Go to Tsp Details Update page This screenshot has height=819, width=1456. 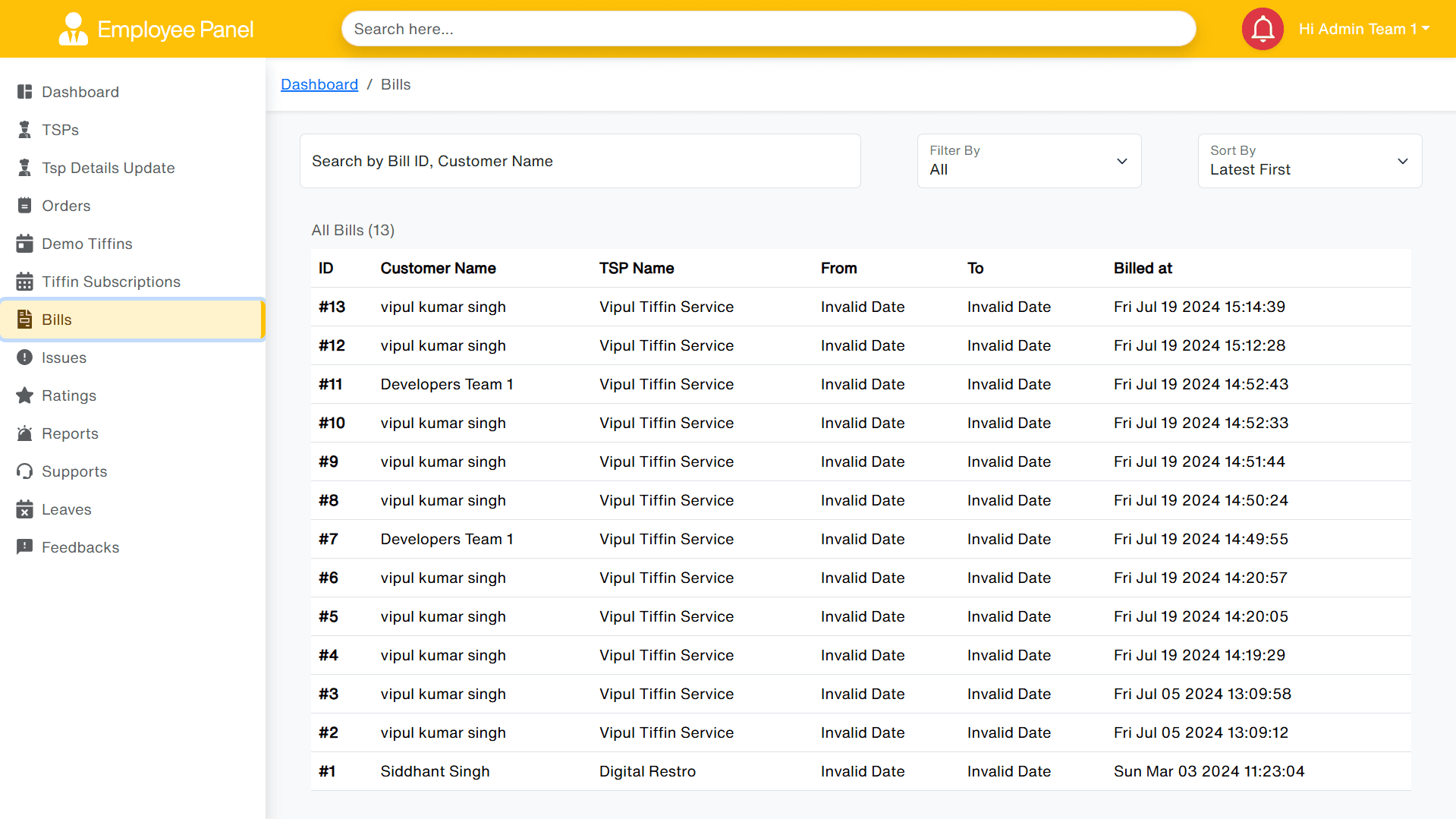coord(108,168)
